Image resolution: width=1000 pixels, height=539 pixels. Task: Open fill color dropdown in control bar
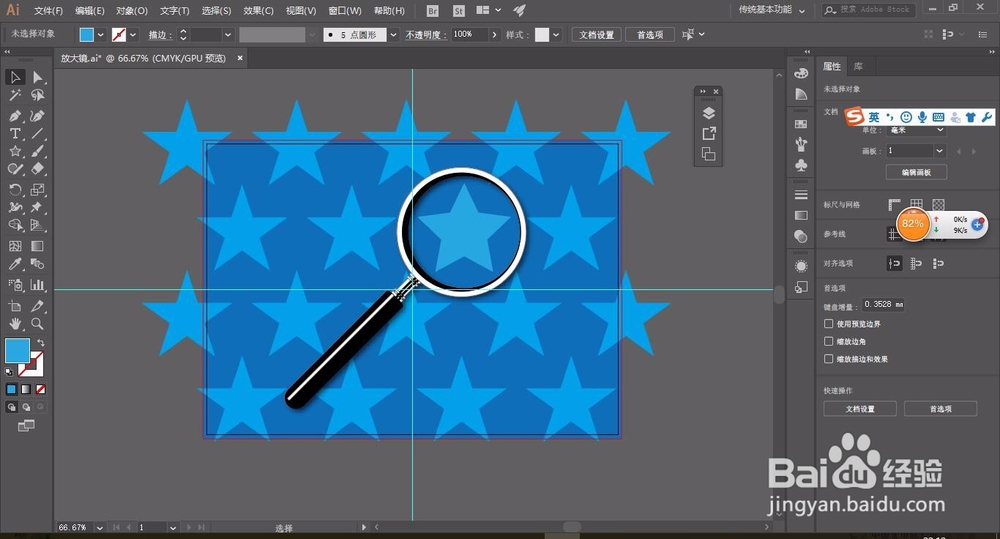click(x=100, y=35)
